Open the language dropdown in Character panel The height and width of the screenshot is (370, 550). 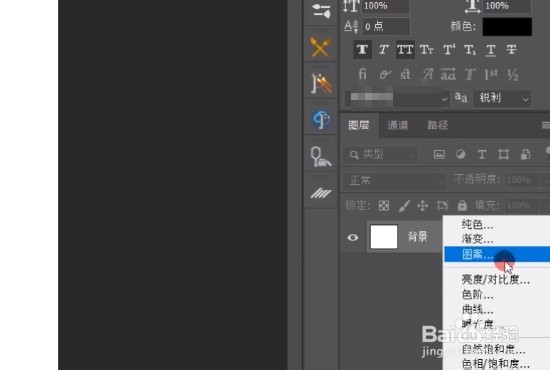[x=397, y=98]
